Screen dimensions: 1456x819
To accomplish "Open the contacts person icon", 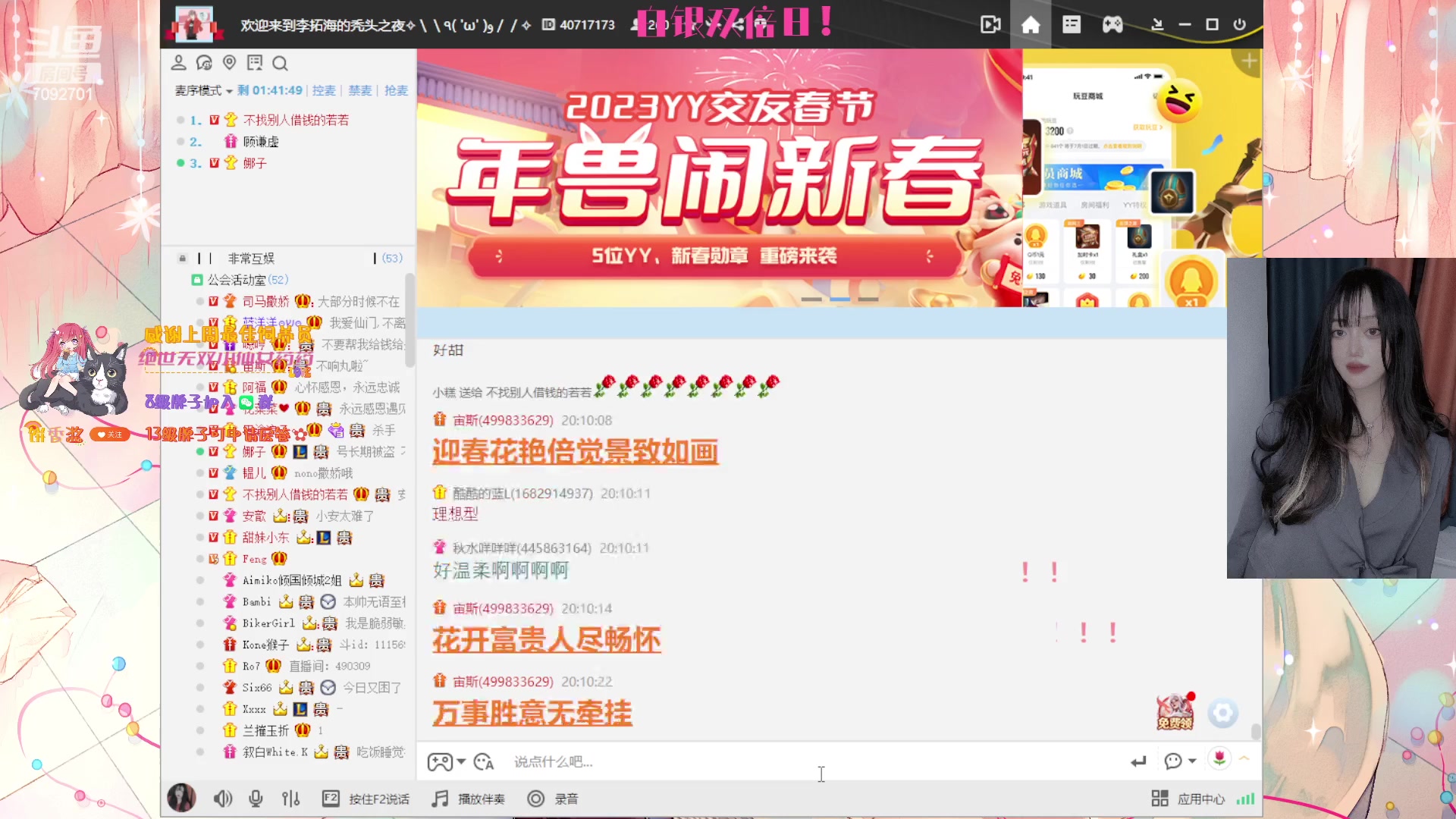I will pyautogui.click(x=178, y=63).
